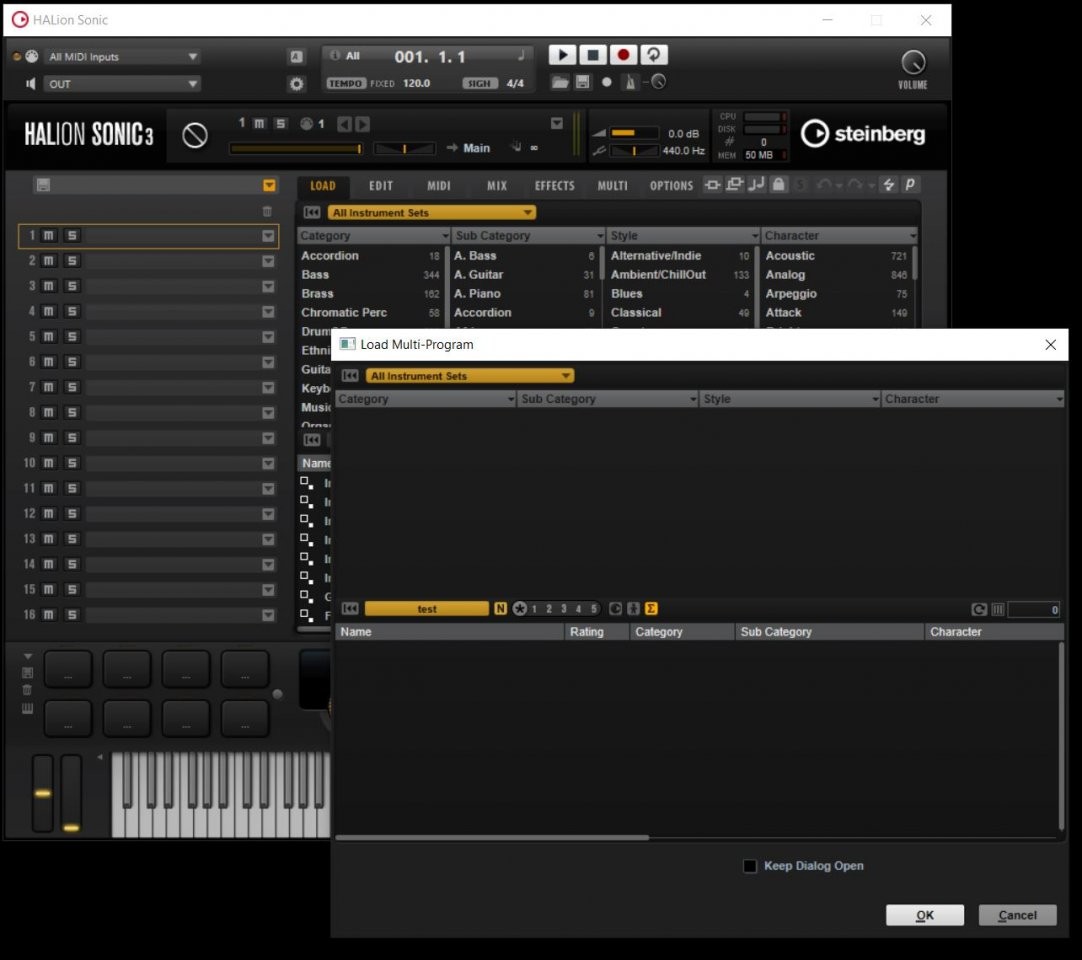Screen dimensions: 1082x960
Task: Click the P icon in toolbar
Action: (x=910, y=184)
